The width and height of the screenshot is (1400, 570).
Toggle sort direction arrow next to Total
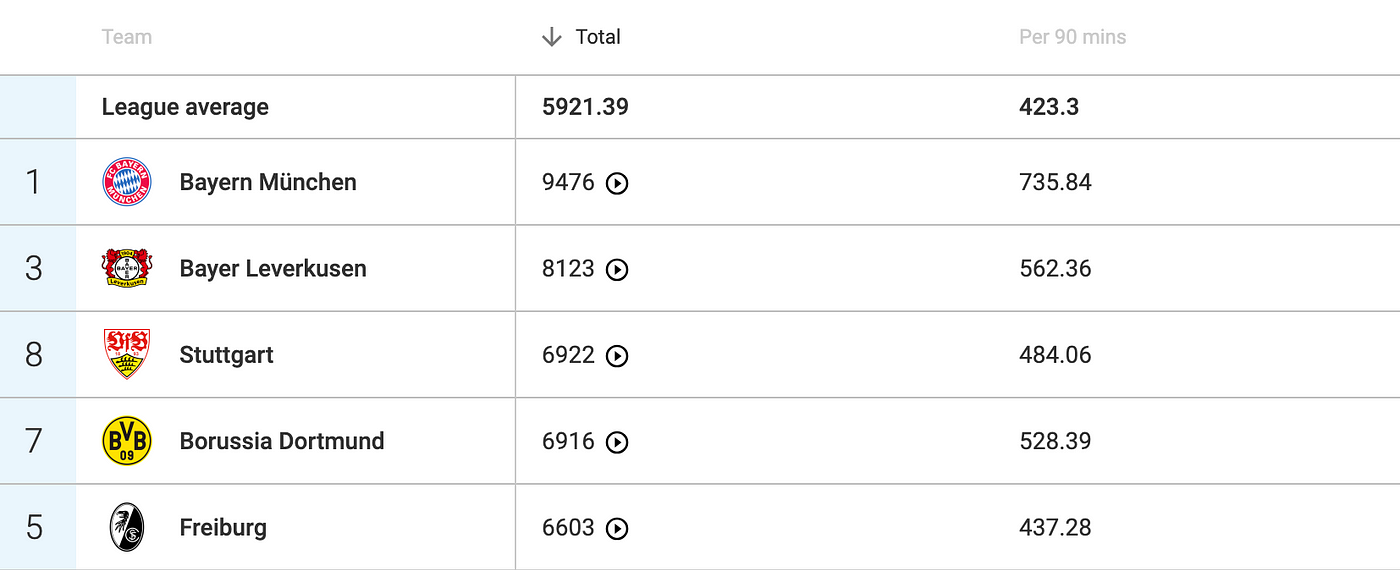[551, 37]
